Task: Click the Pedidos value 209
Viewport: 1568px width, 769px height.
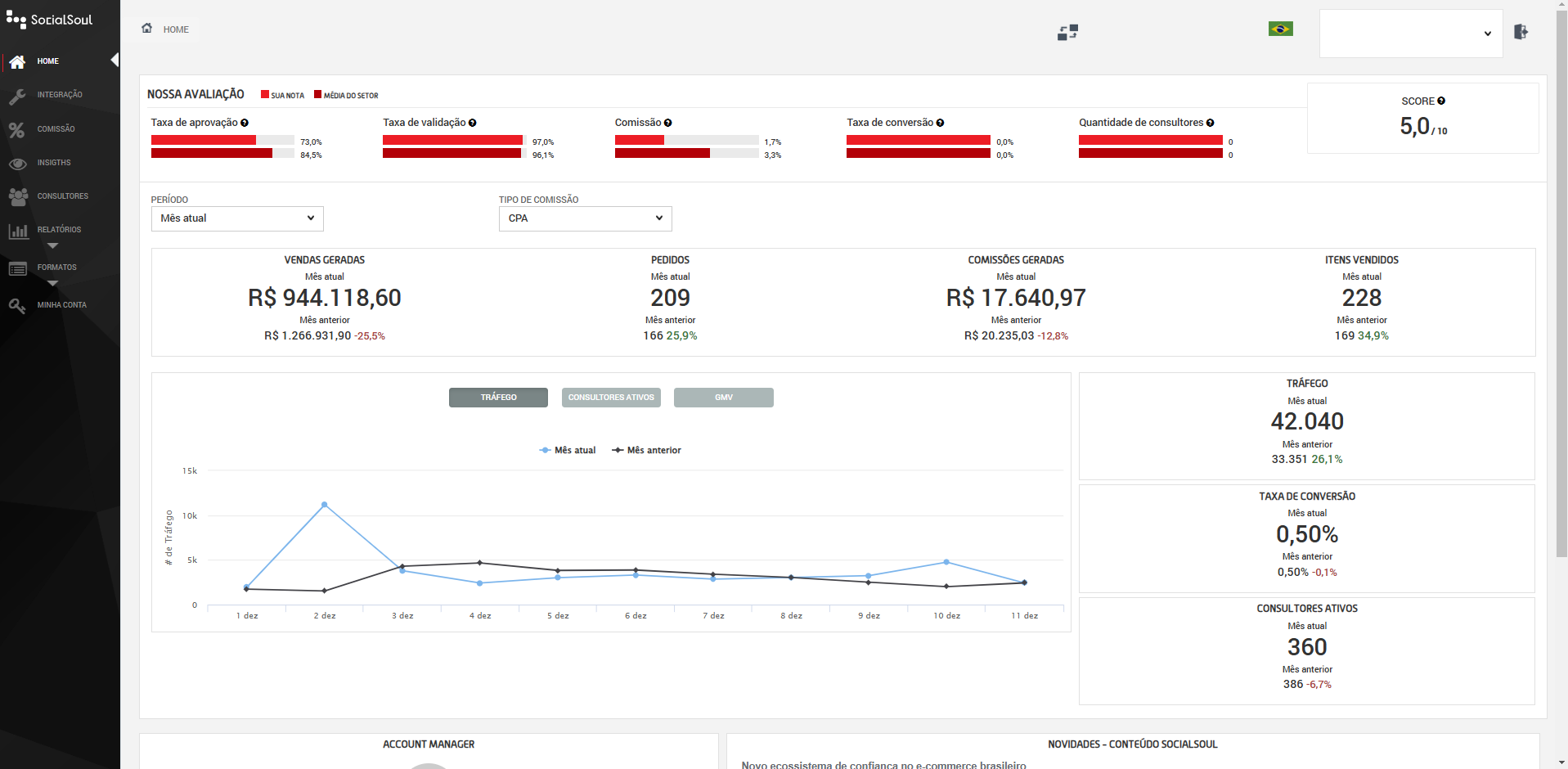Action: click(670, 298)
